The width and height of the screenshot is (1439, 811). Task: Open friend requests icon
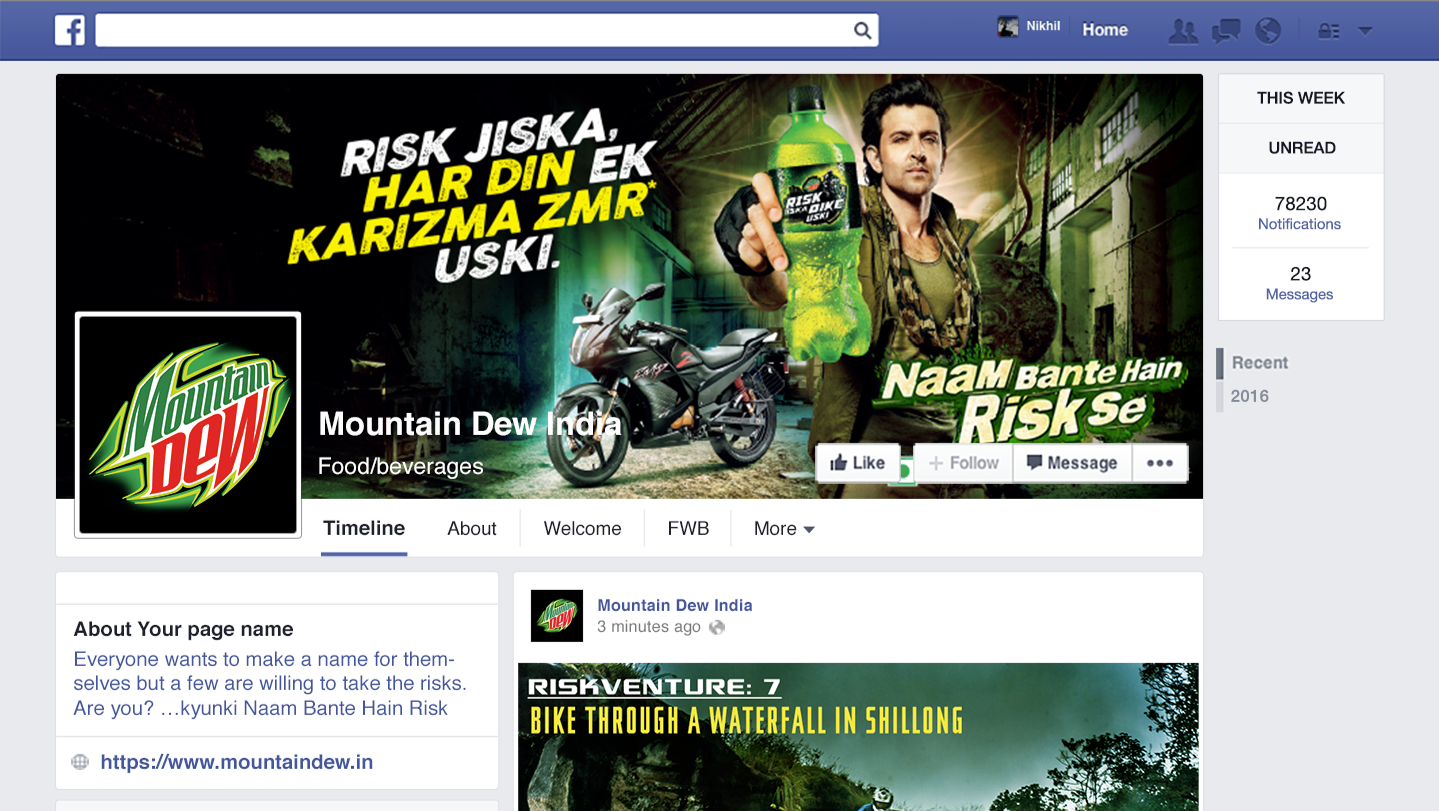pos(1183,31)
